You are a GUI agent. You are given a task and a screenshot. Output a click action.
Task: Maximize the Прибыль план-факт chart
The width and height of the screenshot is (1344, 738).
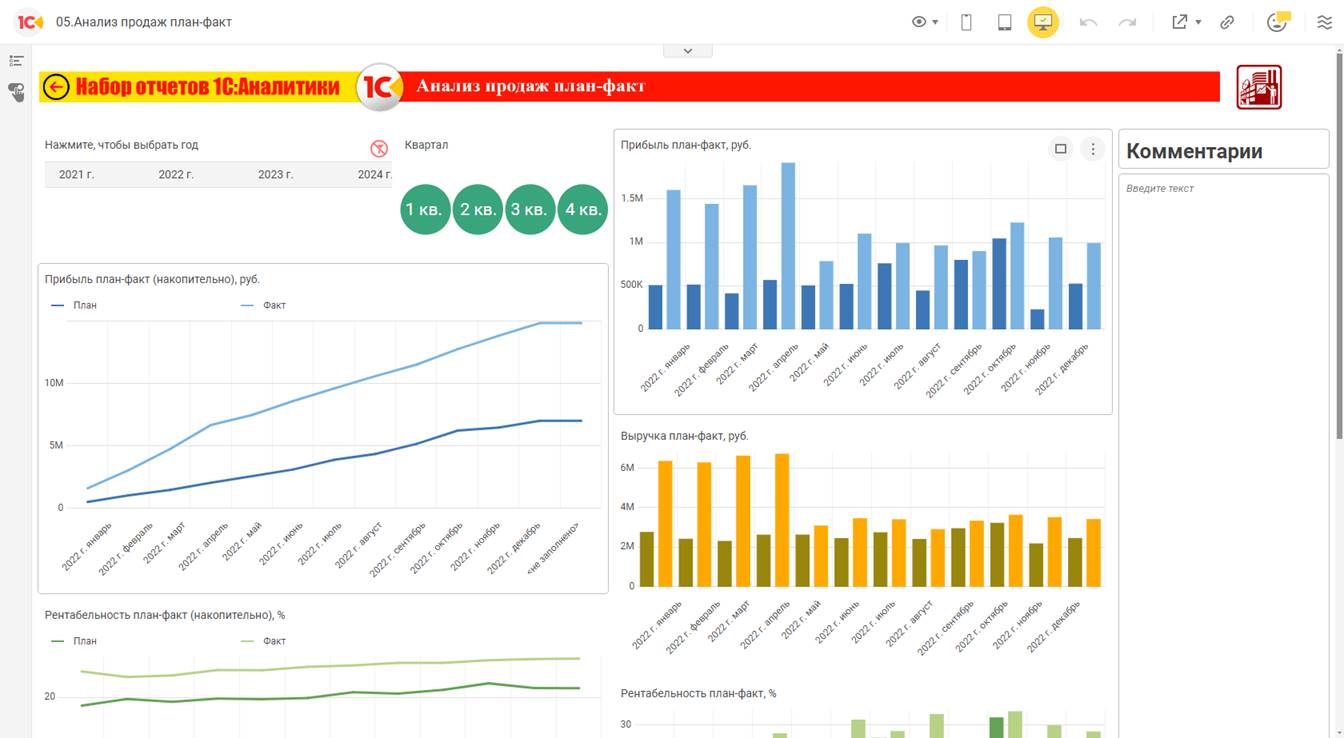[x=1061, y=149]
